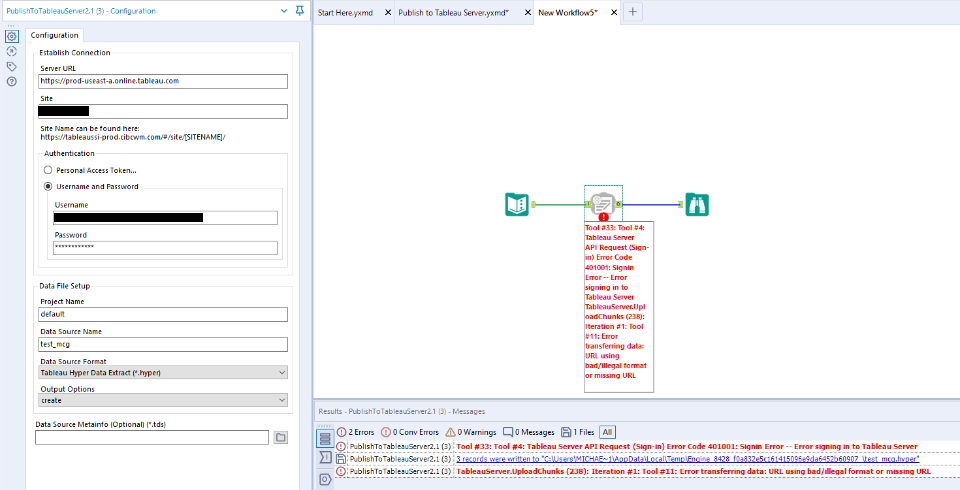The height and width of the screenshot is (490, 960).
Task: Open the written test_mcg.hyper file link
Action: click(x=688, y=459)
